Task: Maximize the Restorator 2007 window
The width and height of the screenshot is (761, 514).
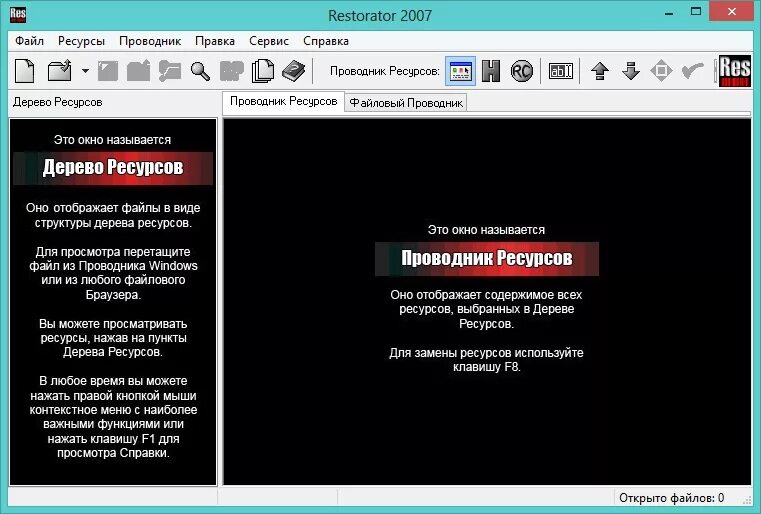Action: pyautogui.click(x=696, y=12)
